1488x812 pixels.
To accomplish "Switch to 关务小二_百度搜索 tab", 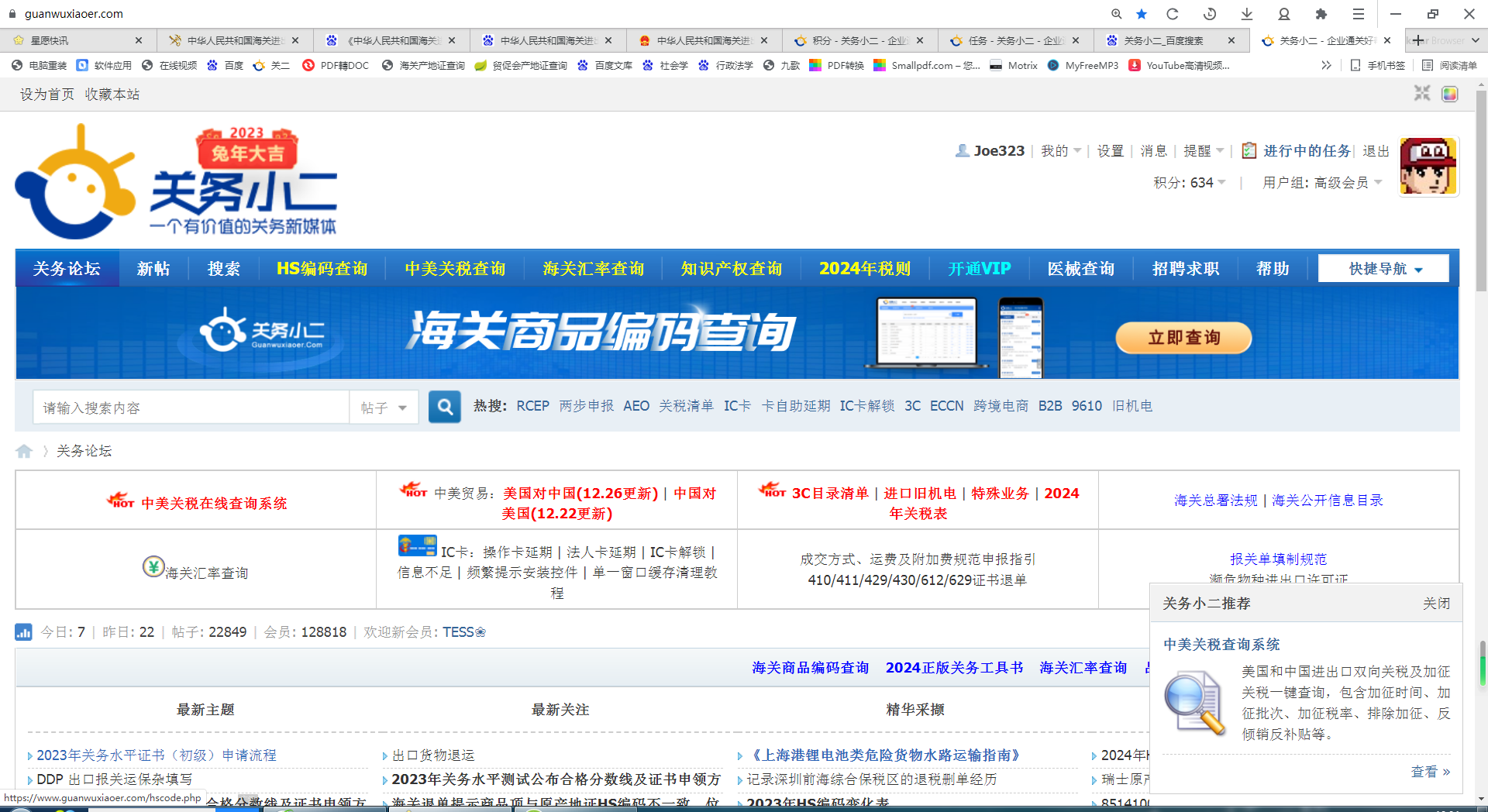I will (x=1172, y=40).
